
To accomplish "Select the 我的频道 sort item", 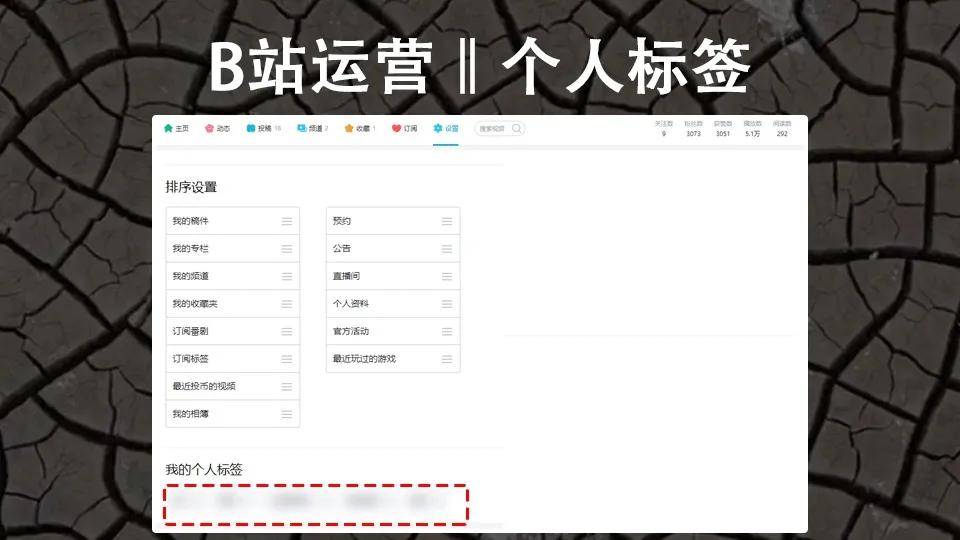I will click(x=233, y=276).
